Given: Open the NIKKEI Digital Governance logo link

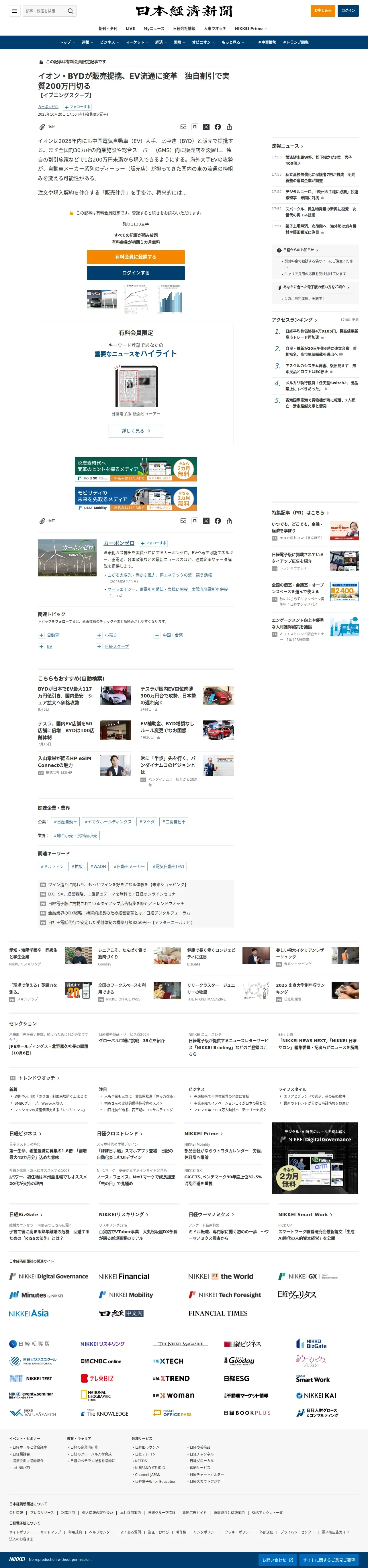Looking at the screenshot, I should pyautogui.click(x=49, y=1276).
